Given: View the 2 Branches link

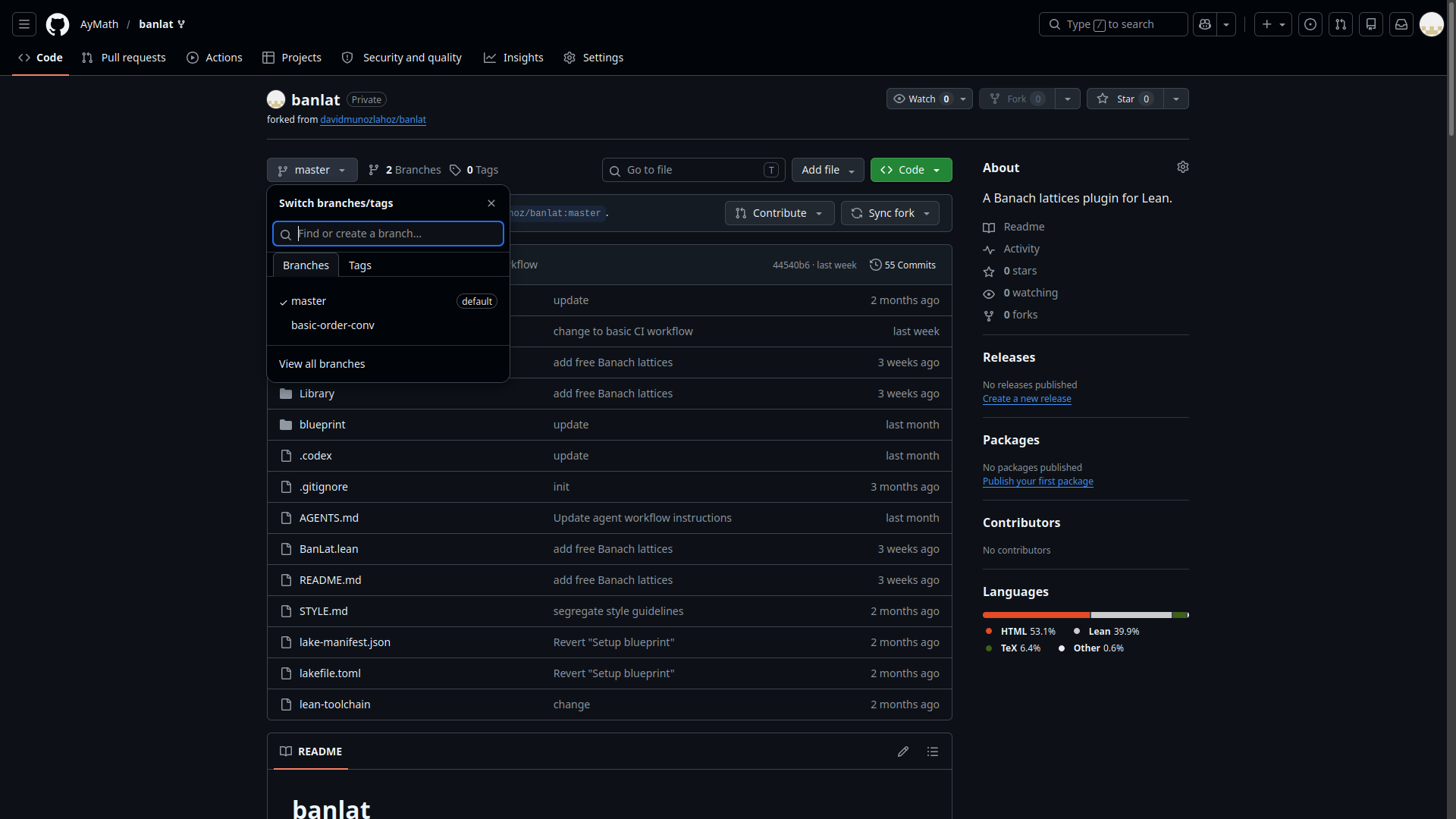Looking at the screenshot, I should (404, 170).
